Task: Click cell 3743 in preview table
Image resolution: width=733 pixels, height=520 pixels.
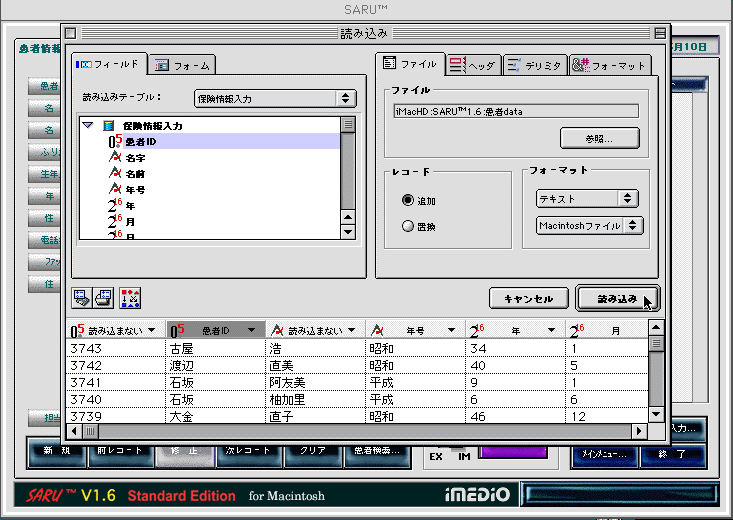Action: (116, 348)
